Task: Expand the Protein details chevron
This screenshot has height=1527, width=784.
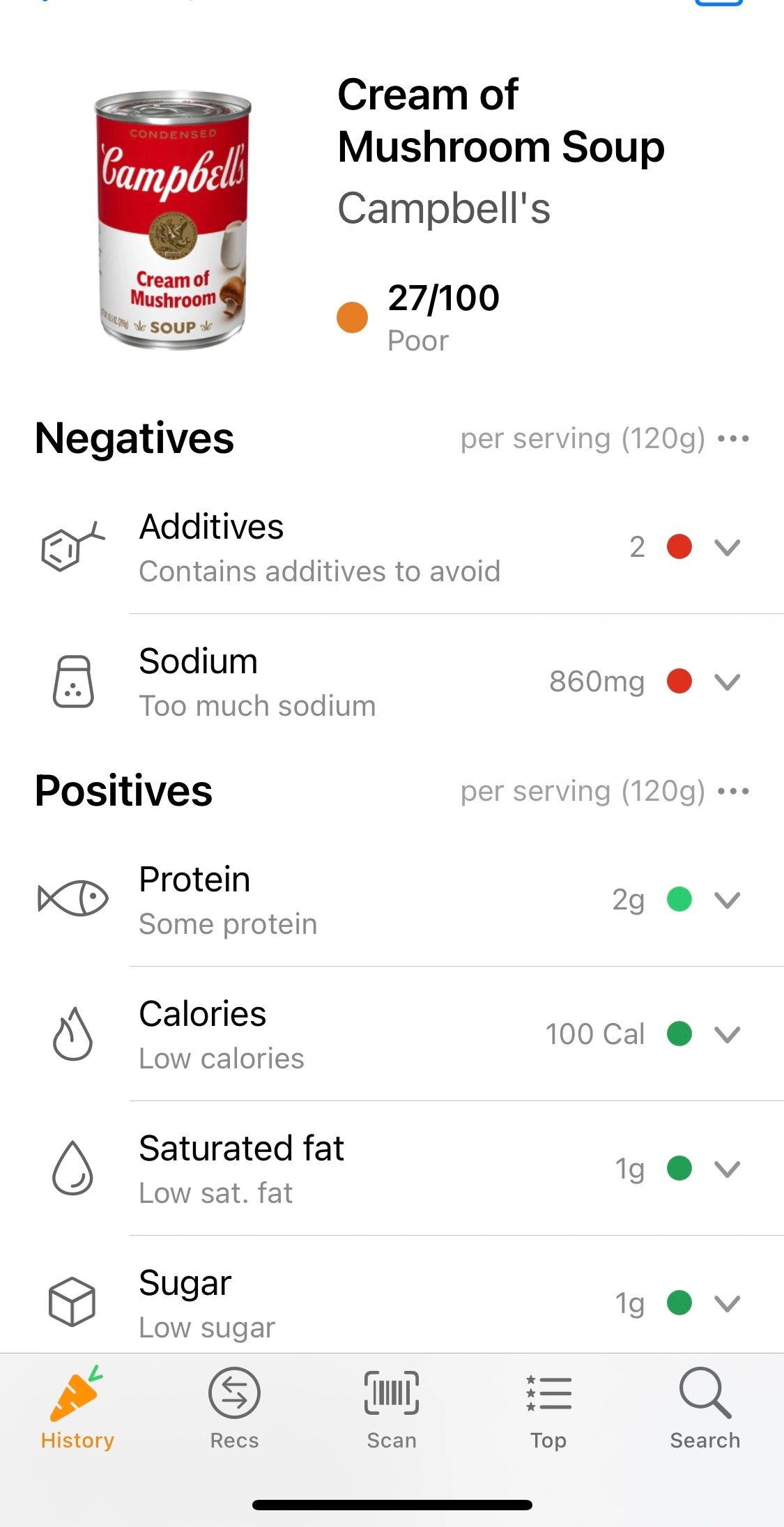Action: coord(727,900)
